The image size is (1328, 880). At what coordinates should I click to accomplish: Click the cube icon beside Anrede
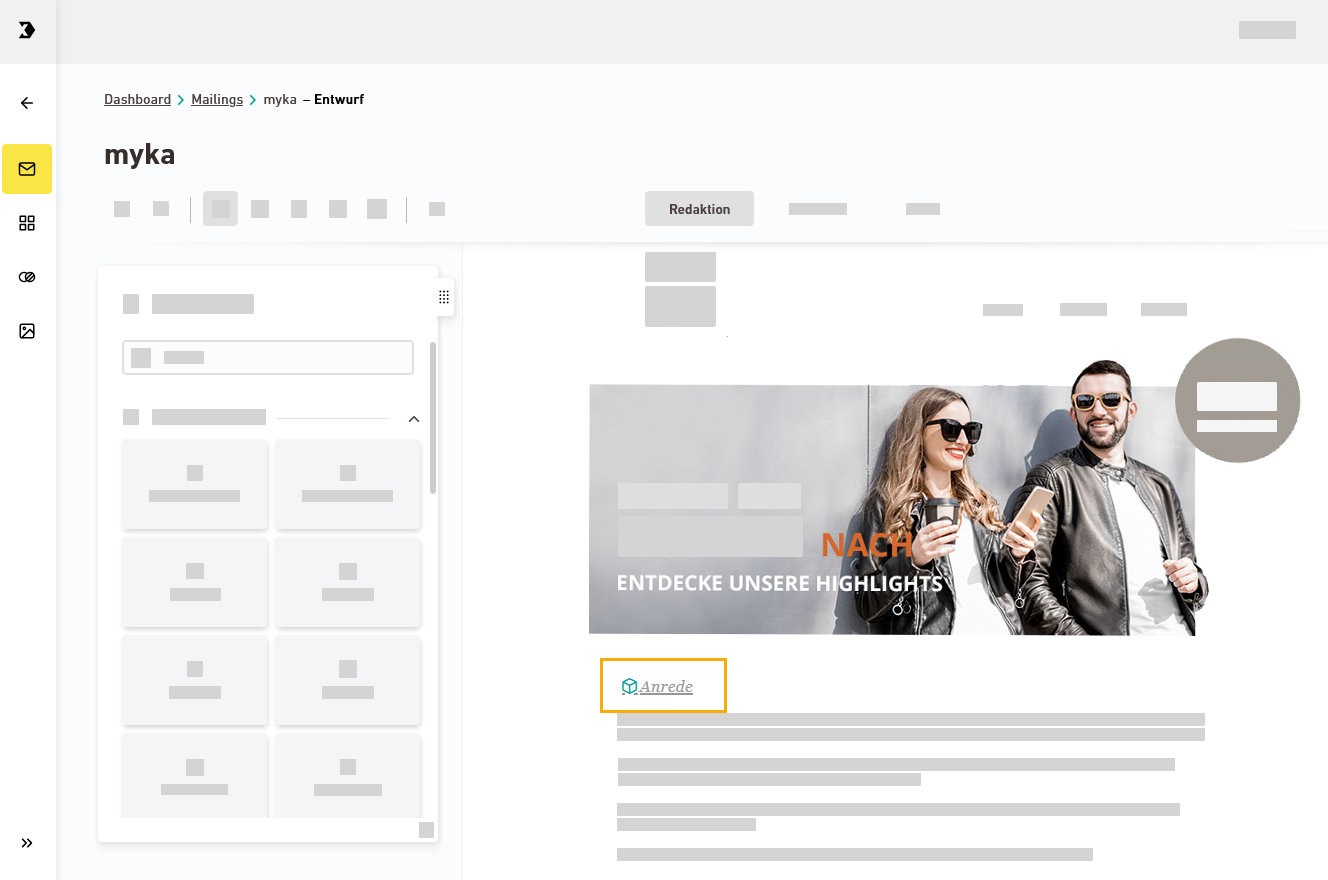click(x=629, y=686)
